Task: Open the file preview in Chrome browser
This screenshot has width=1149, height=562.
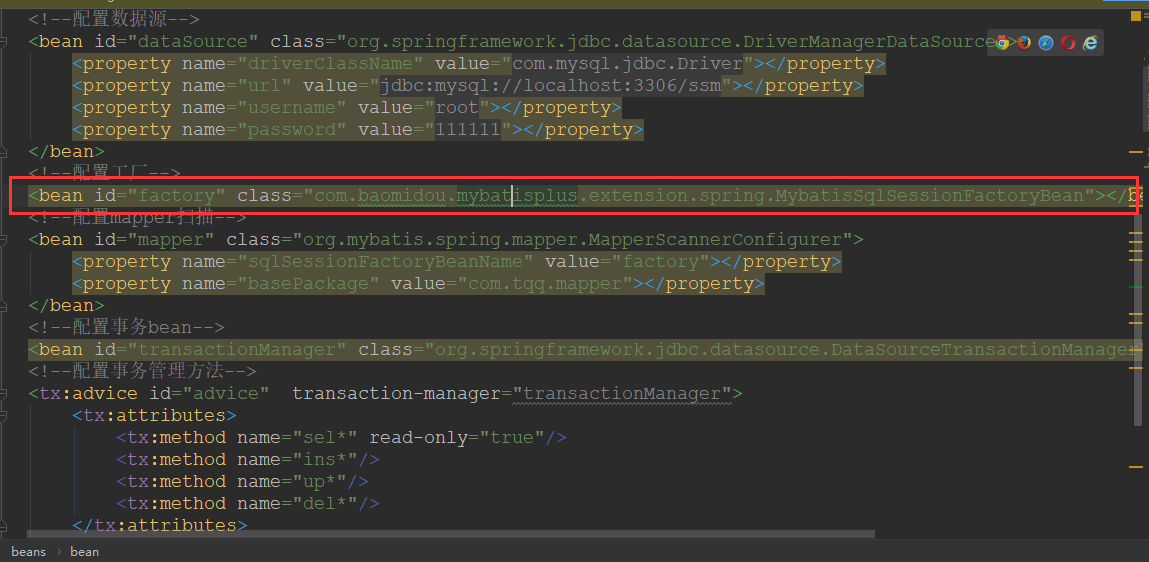Action: (x=1002, y=42)
